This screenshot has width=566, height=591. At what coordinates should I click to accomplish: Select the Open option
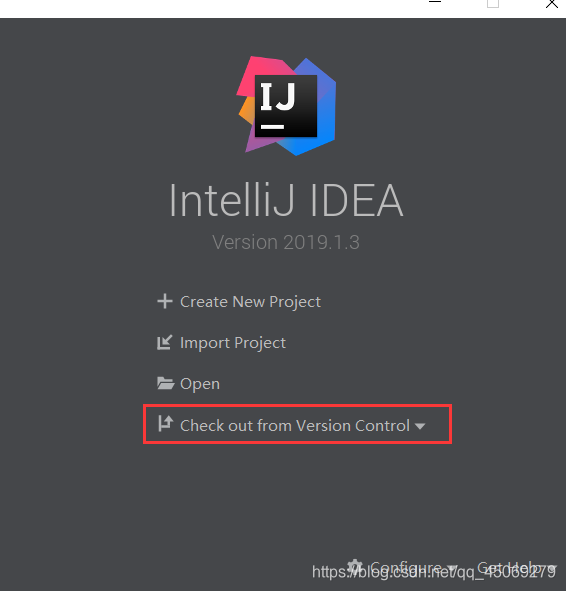click(200, 384)
